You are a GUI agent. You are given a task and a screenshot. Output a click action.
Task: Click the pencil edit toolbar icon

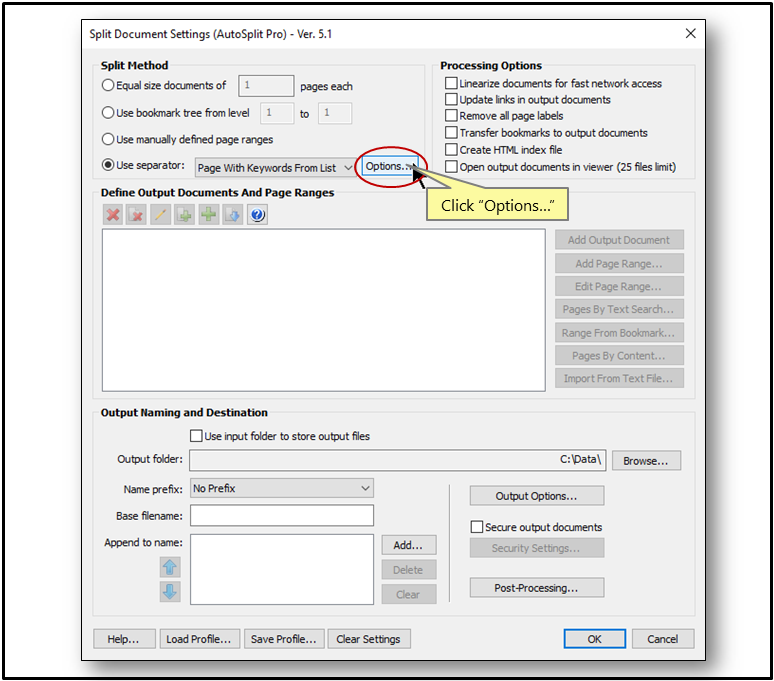pos(160,215)
